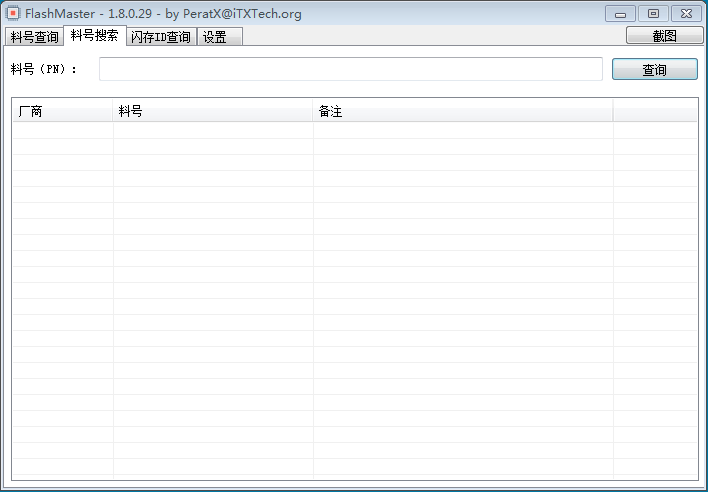Click the blank last column header

[x=655, y=112]
